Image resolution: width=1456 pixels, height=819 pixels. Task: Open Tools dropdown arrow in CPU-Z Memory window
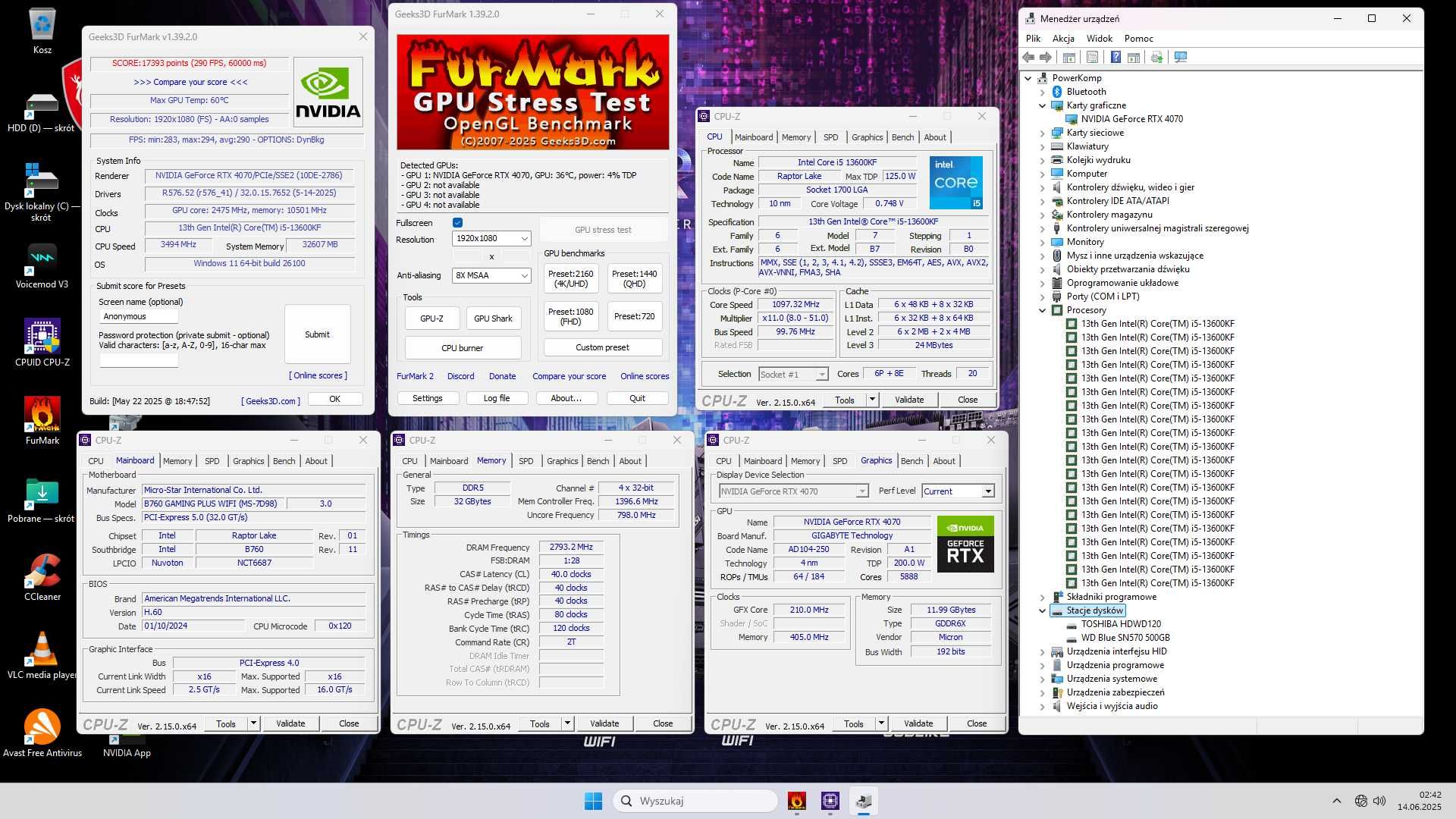(x=567, y=723)
